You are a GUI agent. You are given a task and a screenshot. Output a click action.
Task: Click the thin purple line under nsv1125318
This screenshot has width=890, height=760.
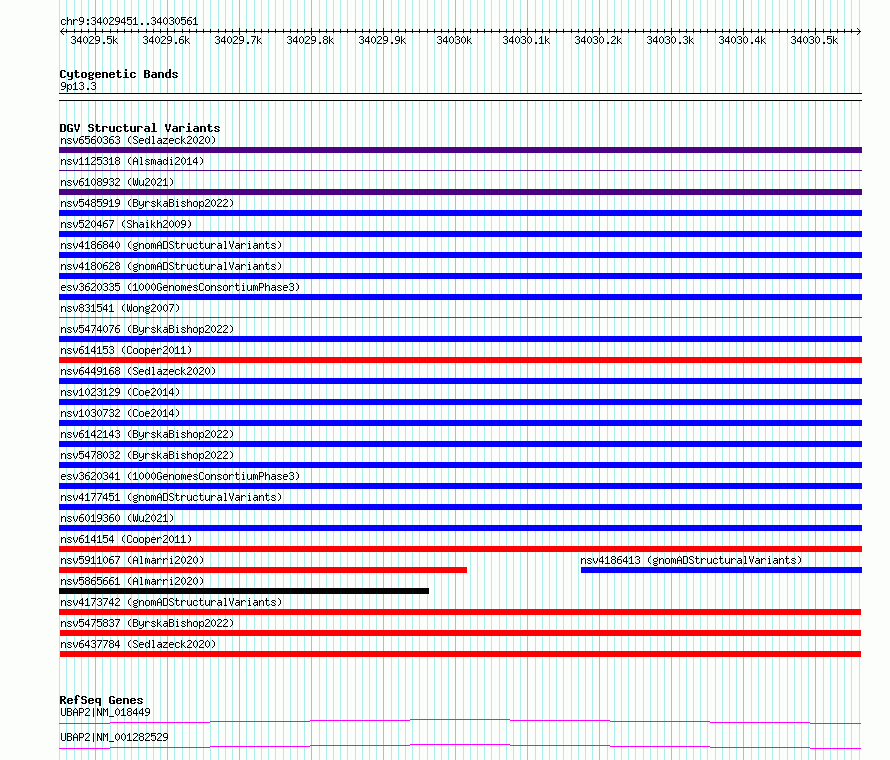coord(460,170)
